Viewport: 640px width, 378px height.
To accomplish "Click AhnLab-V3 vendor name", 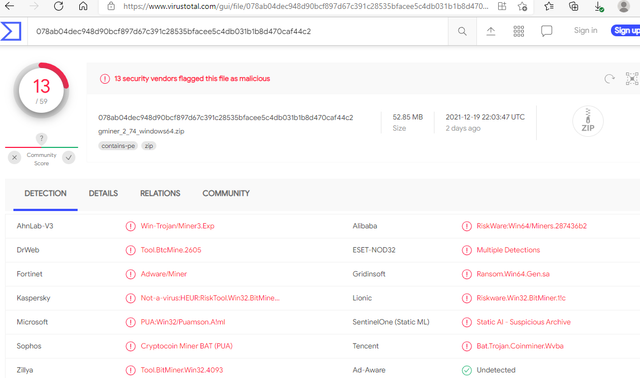I will point(35,226).
